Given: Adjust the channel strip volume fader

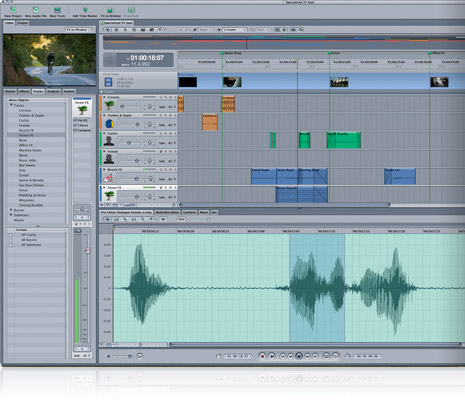Looking at the screenshot, I should click(x=88, y=251).
